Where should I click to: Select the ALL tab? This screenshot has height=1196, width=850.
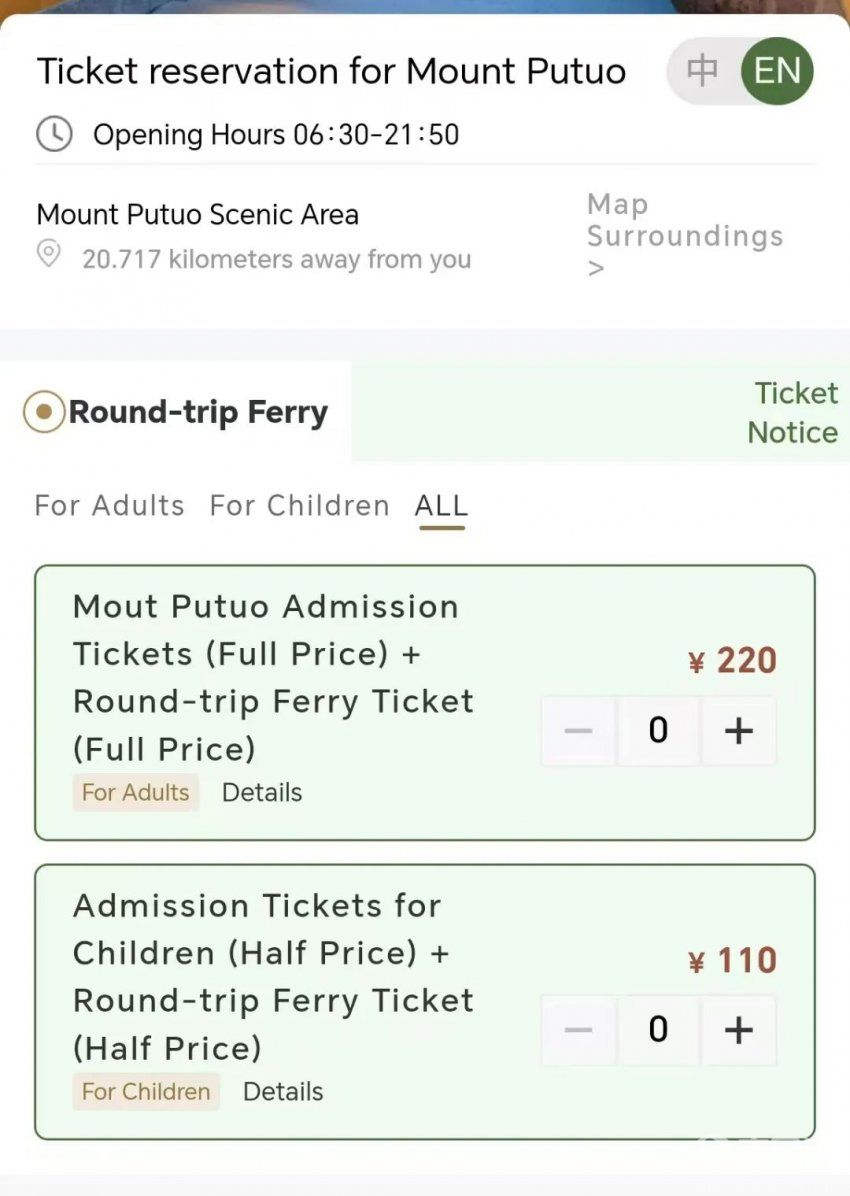(442, 506)
